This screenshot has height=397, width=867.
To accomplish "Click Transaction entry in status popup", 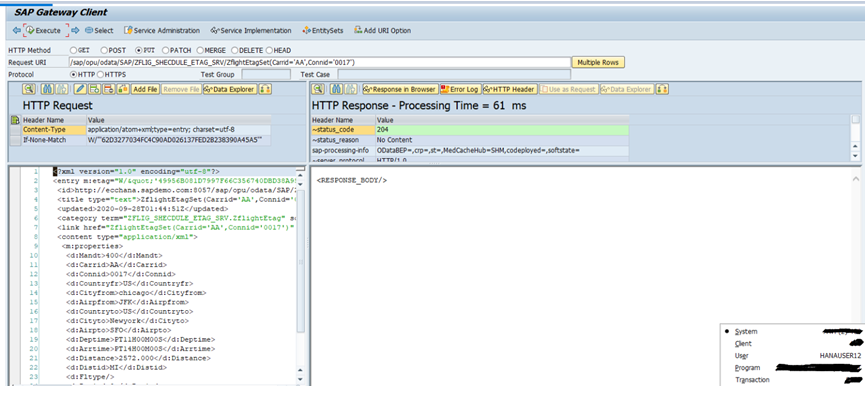I will point(752,380).
